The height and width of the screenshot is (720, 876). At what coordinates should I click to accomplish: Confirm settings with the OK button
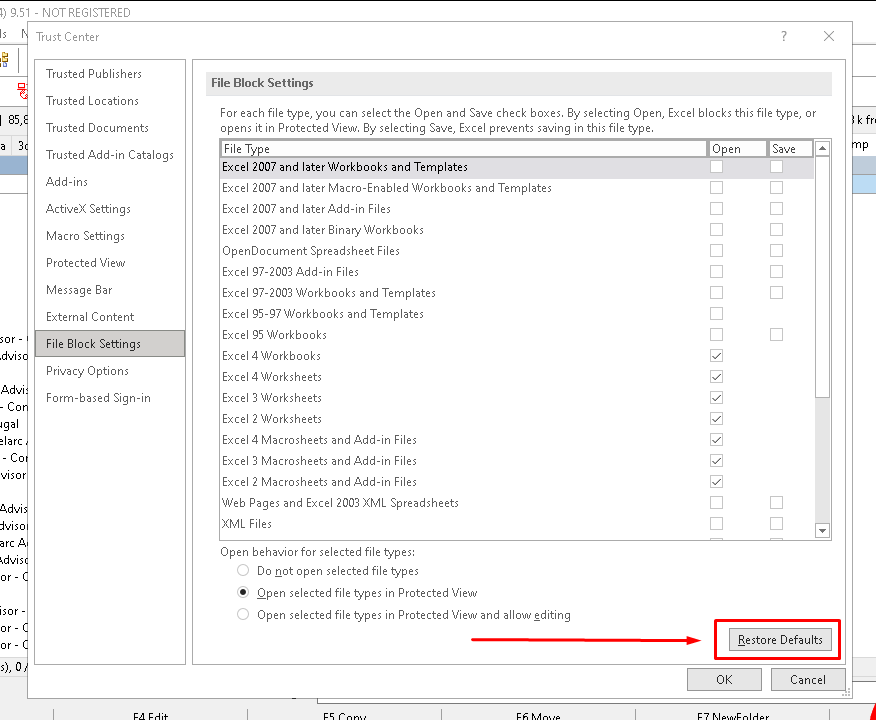click(724, 679)
